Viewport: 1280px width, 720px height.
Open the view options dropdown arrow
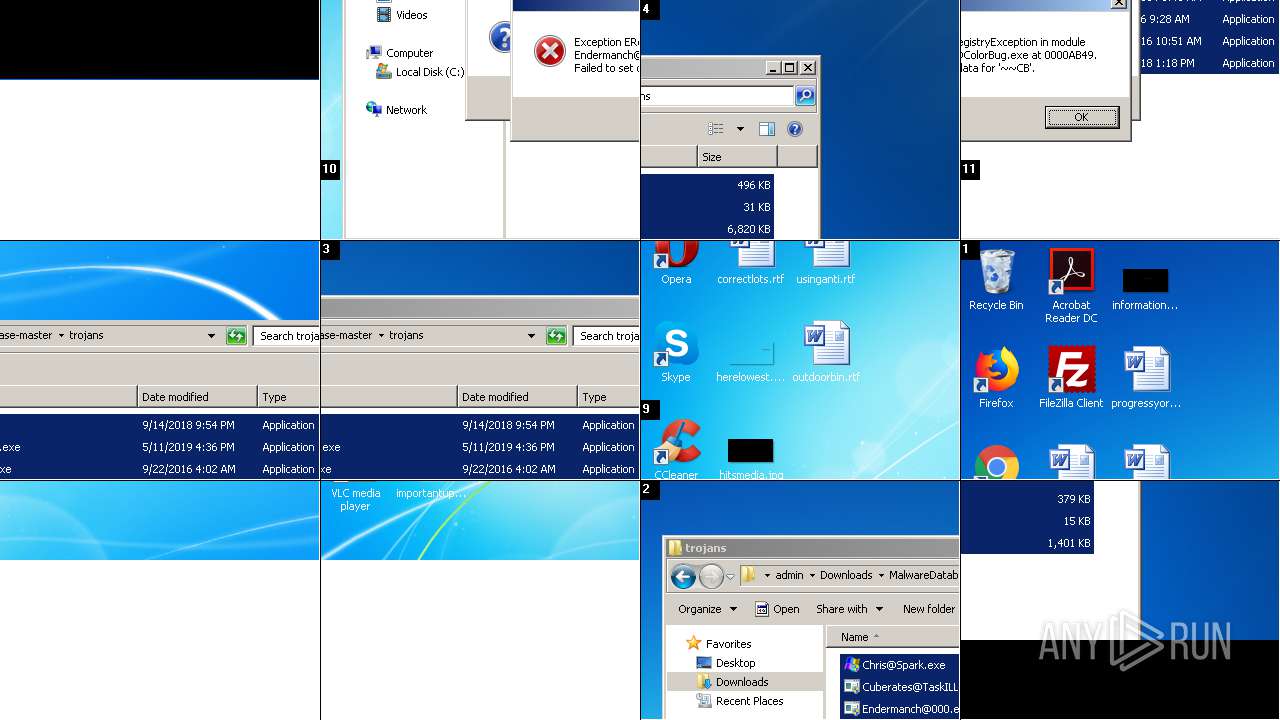(x=740, y=129)
